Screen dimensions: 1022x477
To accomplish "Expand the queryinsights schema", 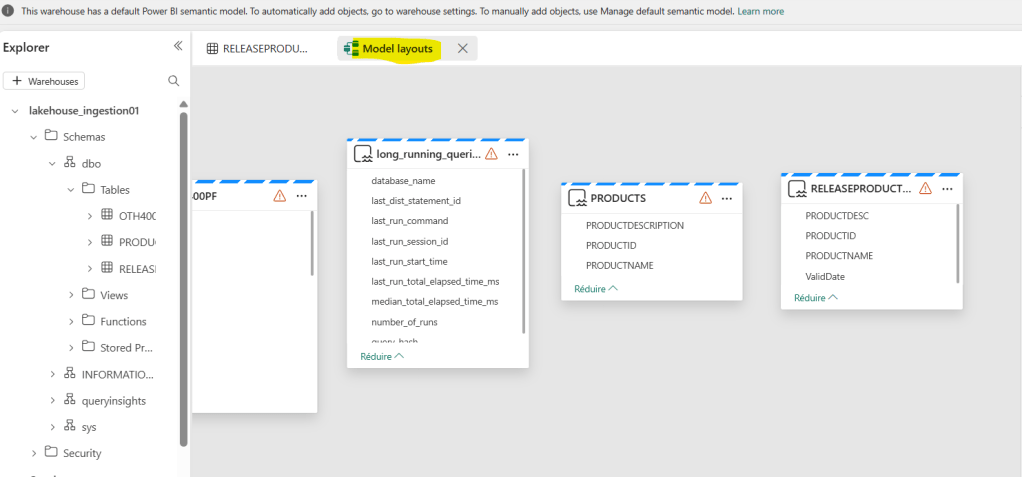I will coord(52,400).
